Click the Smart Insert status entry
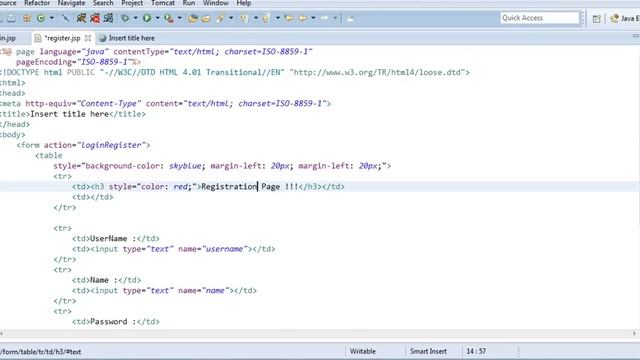 [x=428, y=351]
